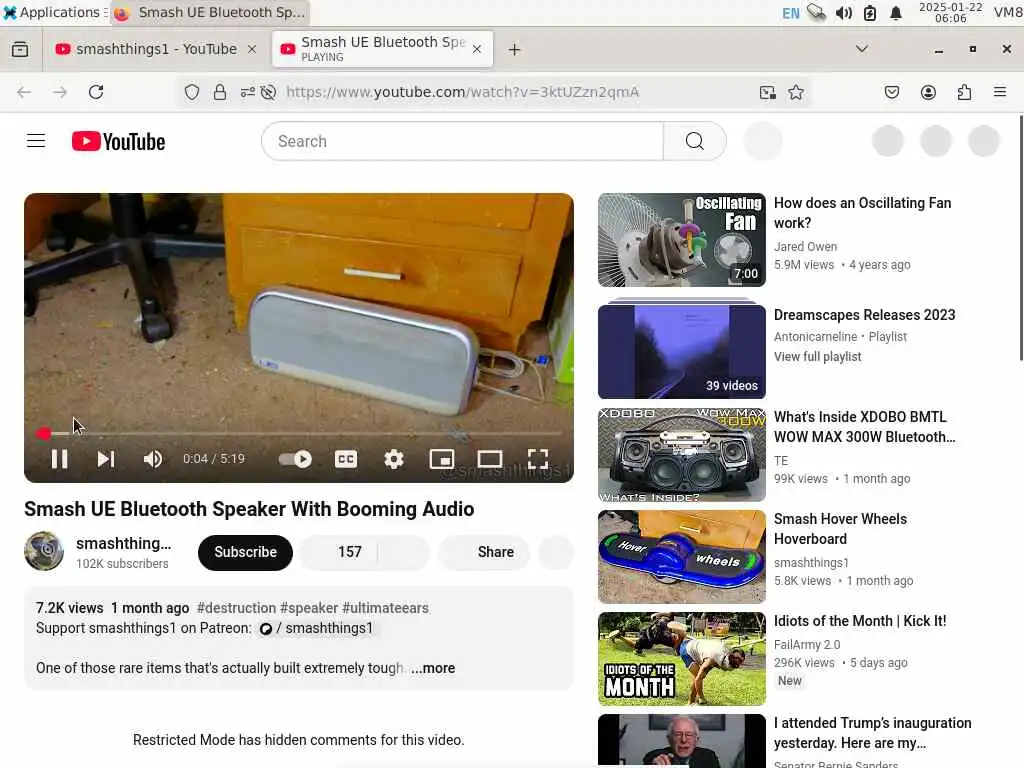
Task: Click View full playlist
Action: (818, 357)
